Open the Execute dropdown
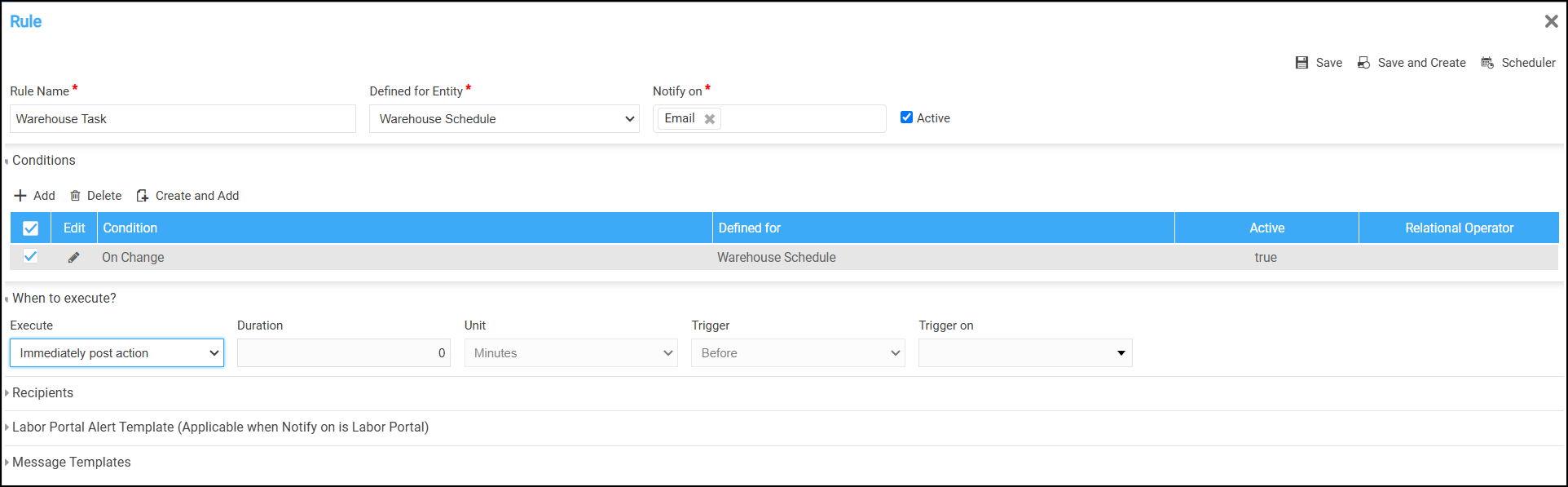Image resolution: width=1568 pixels, height=487 pixels. 117,353
